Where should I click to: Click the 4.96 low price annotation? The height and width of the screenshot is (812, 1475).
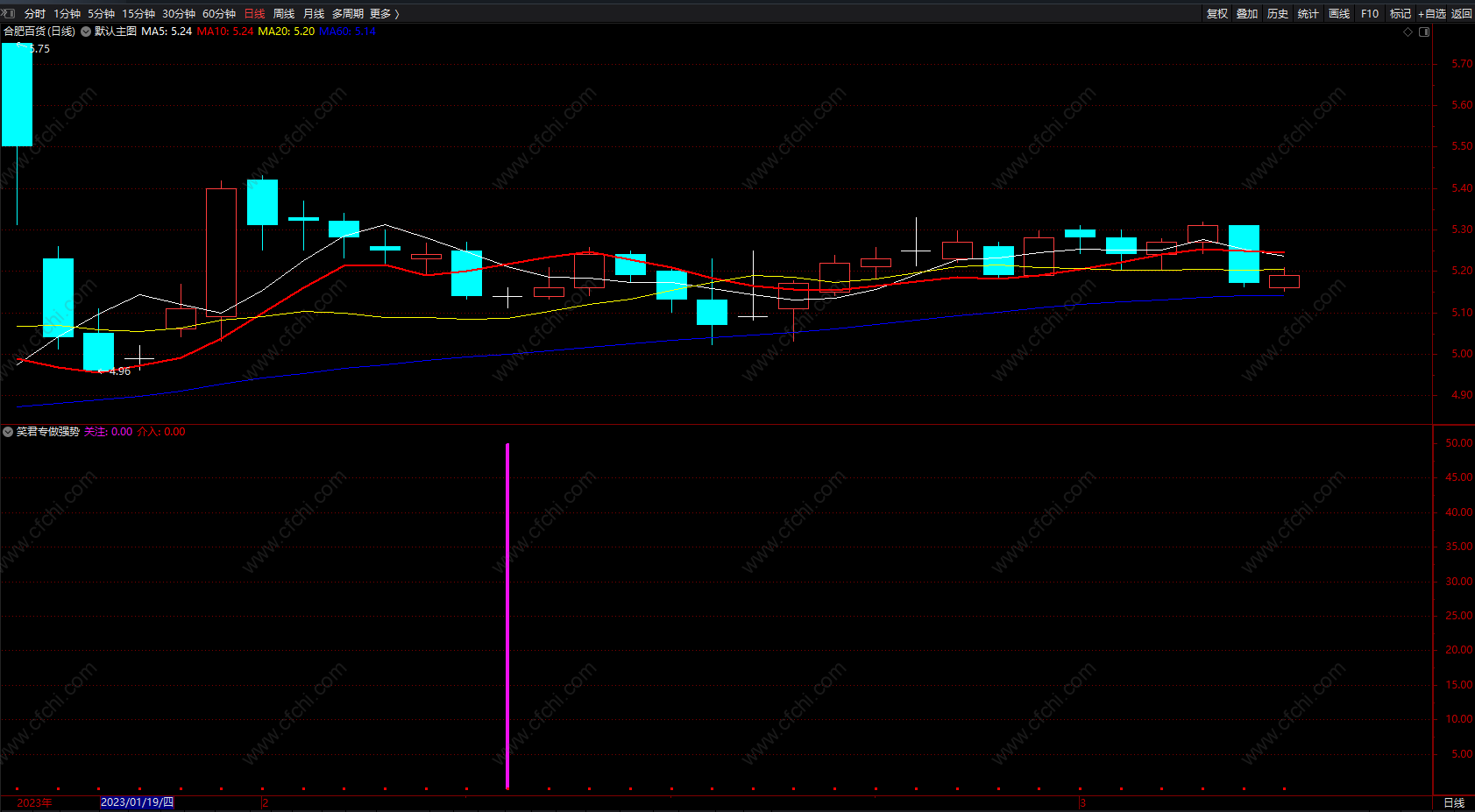pos(120,371)
